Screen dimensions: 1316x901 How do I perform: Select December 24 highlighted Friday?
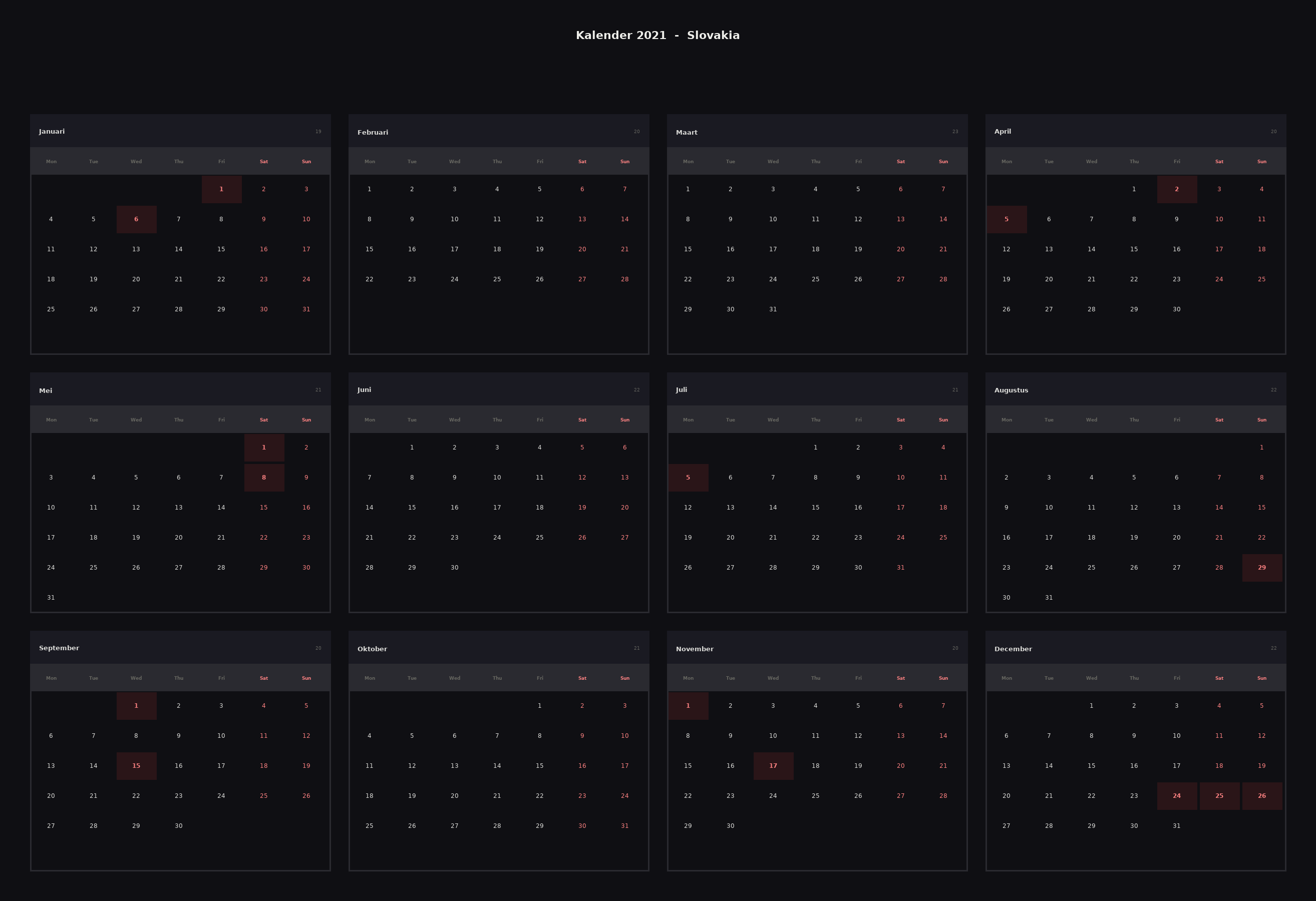pos(1177,796)
